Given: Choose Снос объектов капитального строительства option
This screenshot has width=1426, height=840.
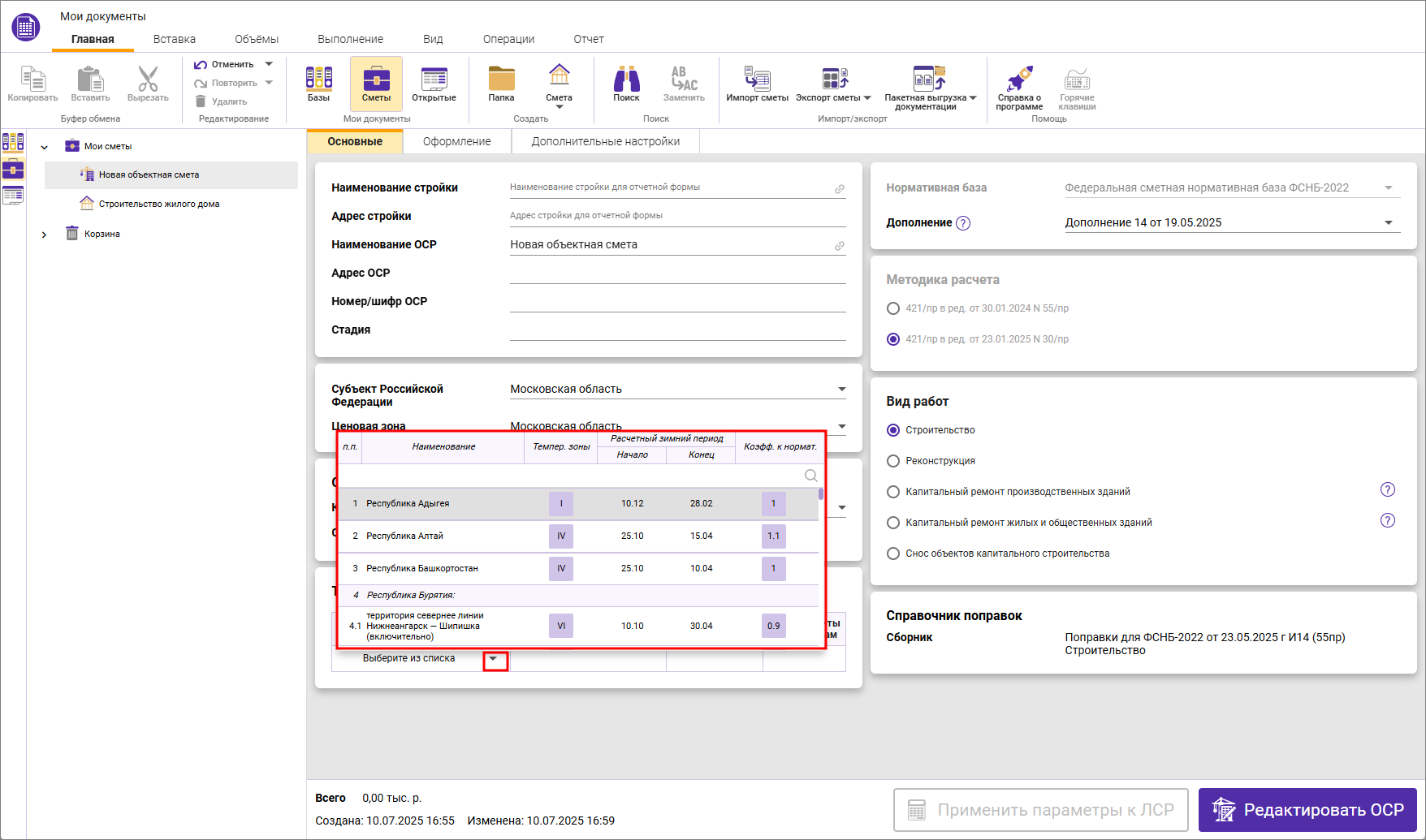Looking at the screenshot, I should [x=893, y=554].
